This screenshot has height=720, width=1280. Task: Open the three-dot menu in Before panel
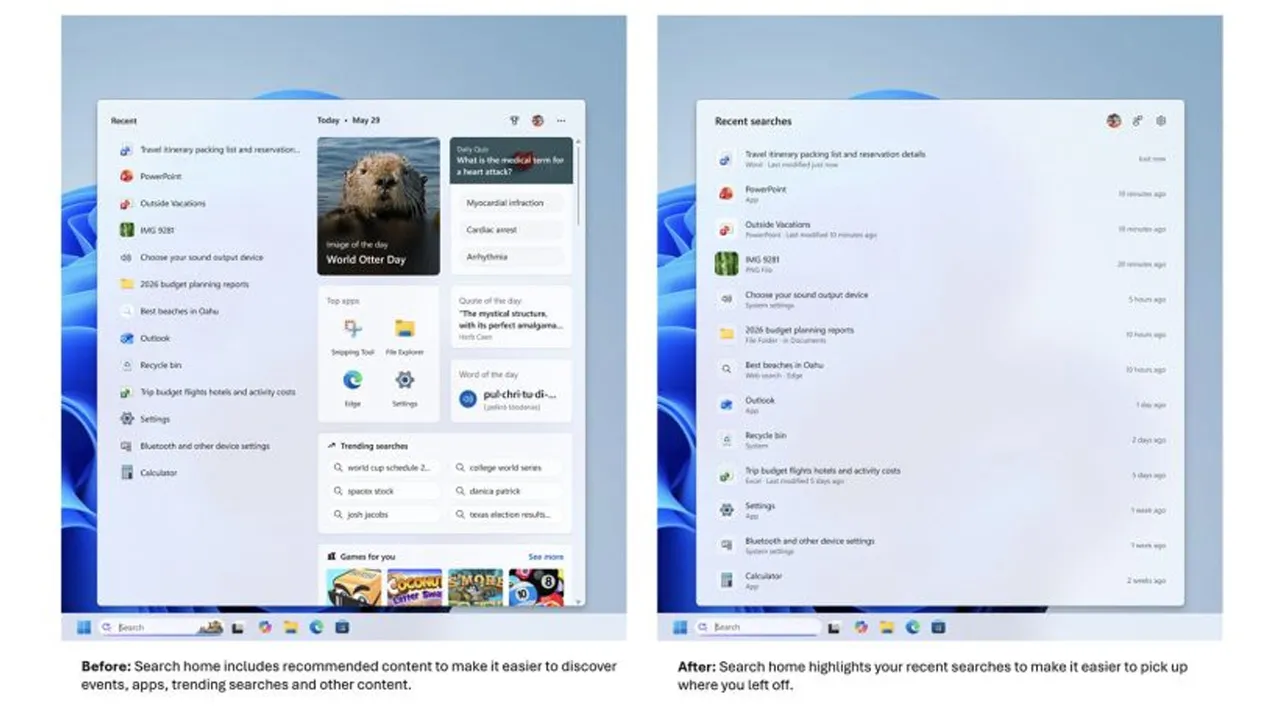coord(561,120)
